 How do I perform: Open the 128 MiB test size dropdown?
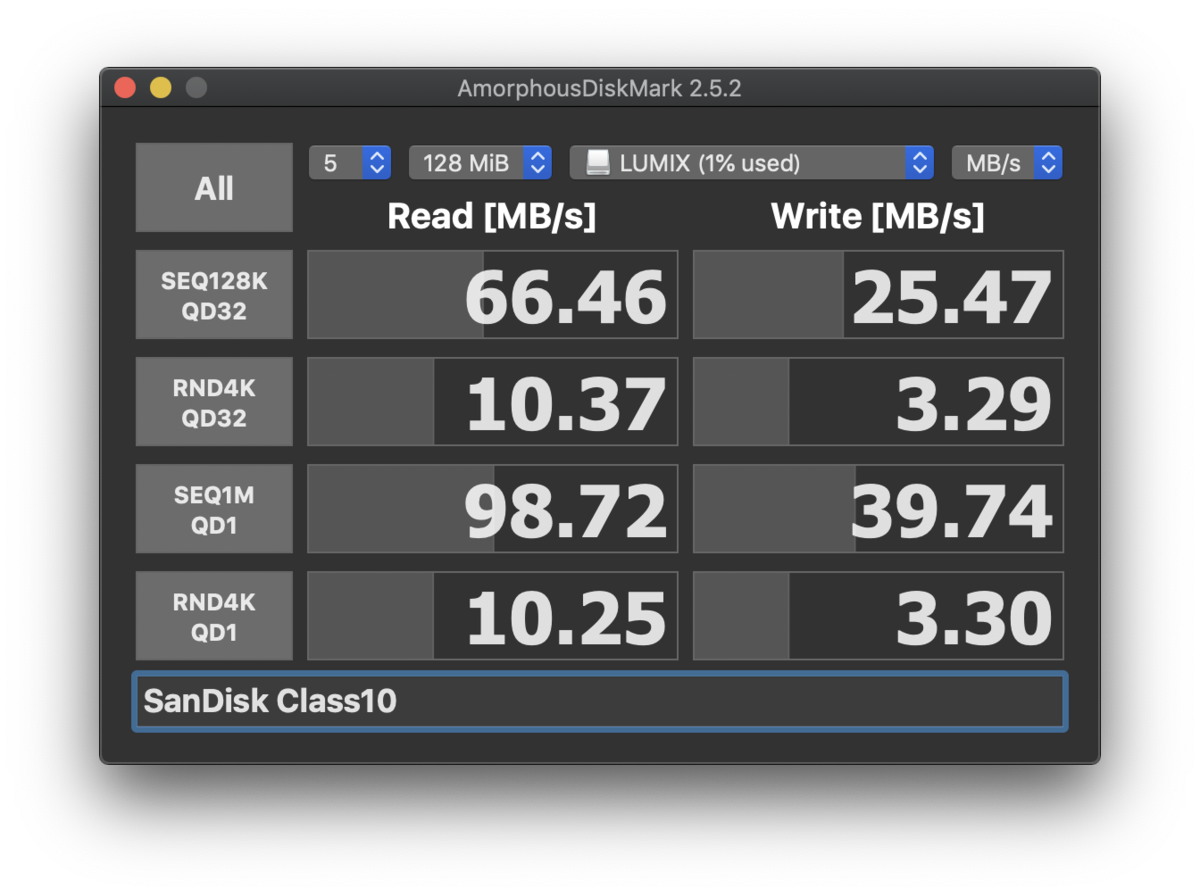pos(480,162)
